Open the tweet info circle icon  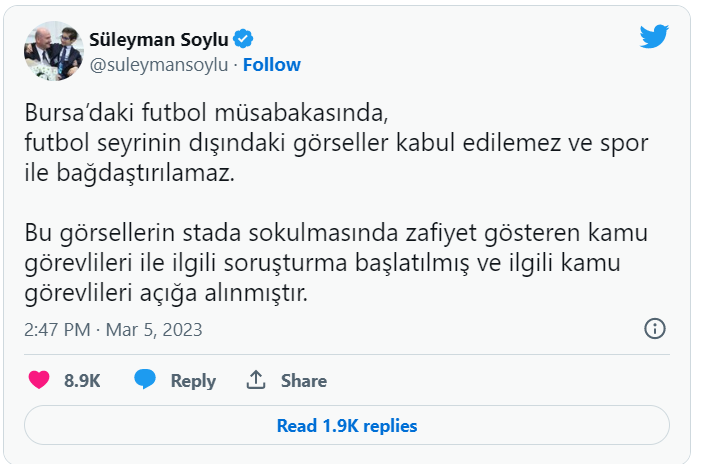click(655, 328)
